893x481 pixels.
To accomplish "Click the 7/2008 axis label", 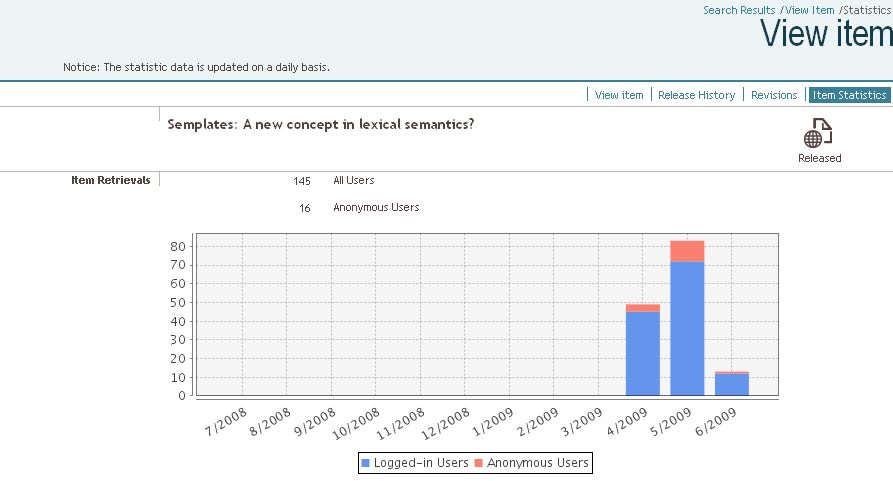I will coord(225,421).
